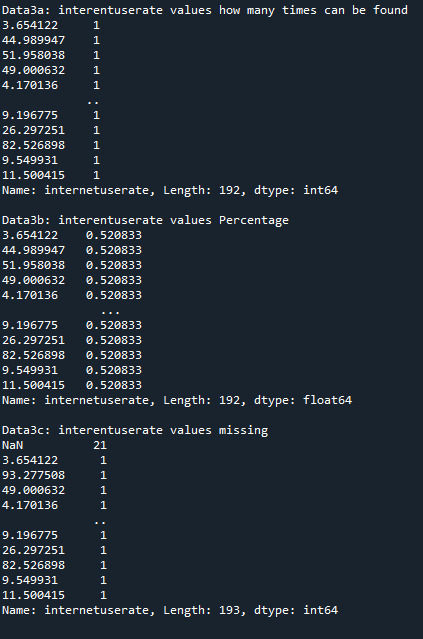Click the 0.520833 next to 3.654122
The image size is (423, 639).
pyautogui.click(x=114, y=235)
